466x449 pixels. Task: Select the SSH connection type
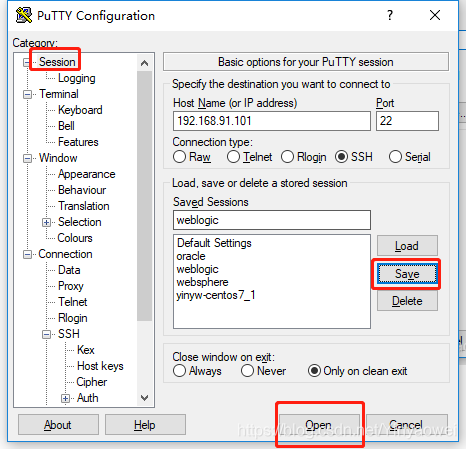[342, 157]
